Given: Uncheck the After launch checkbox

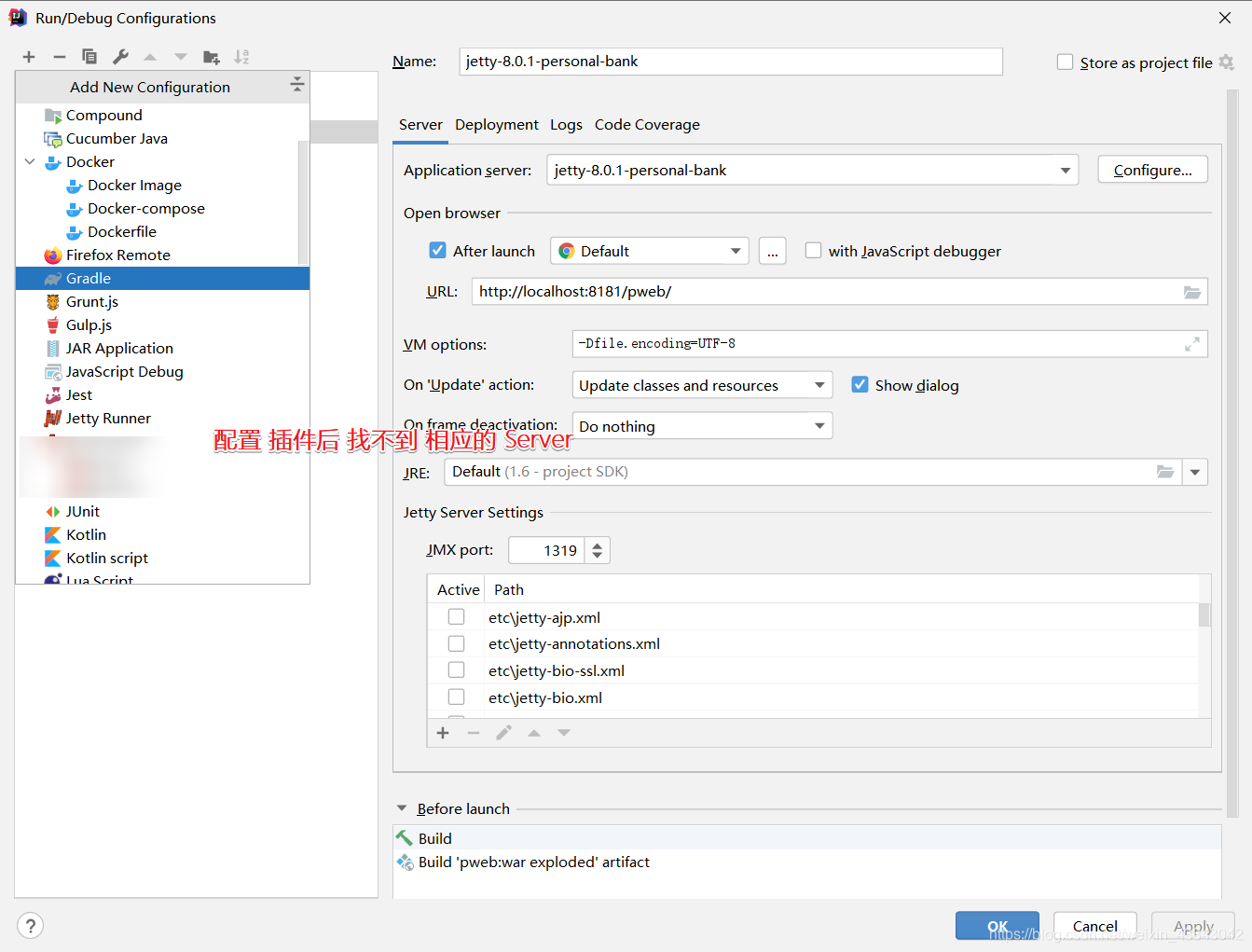Looking at the screenshot, I should click(437, 251).
